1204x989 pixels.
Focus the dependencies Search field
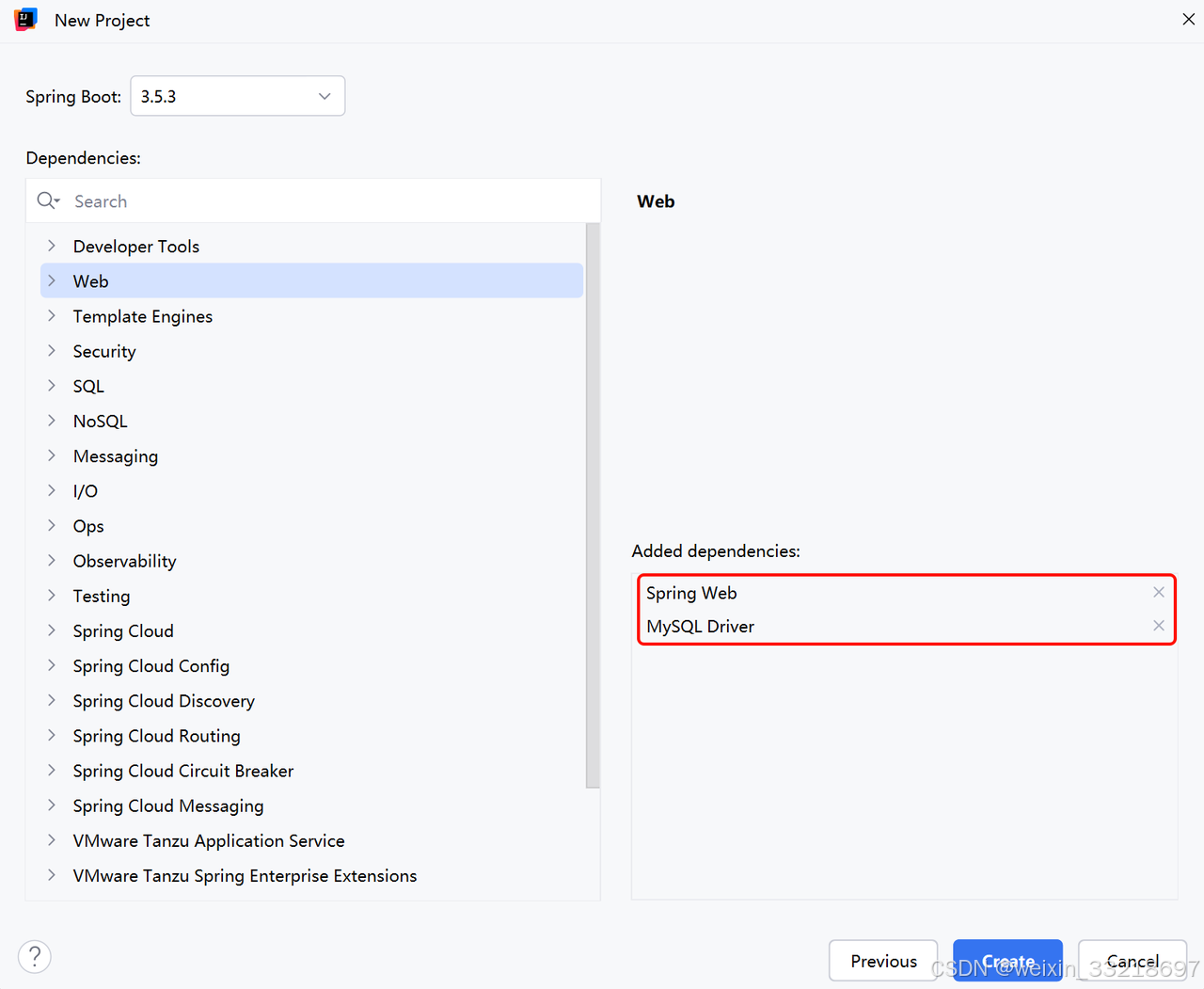313,201
